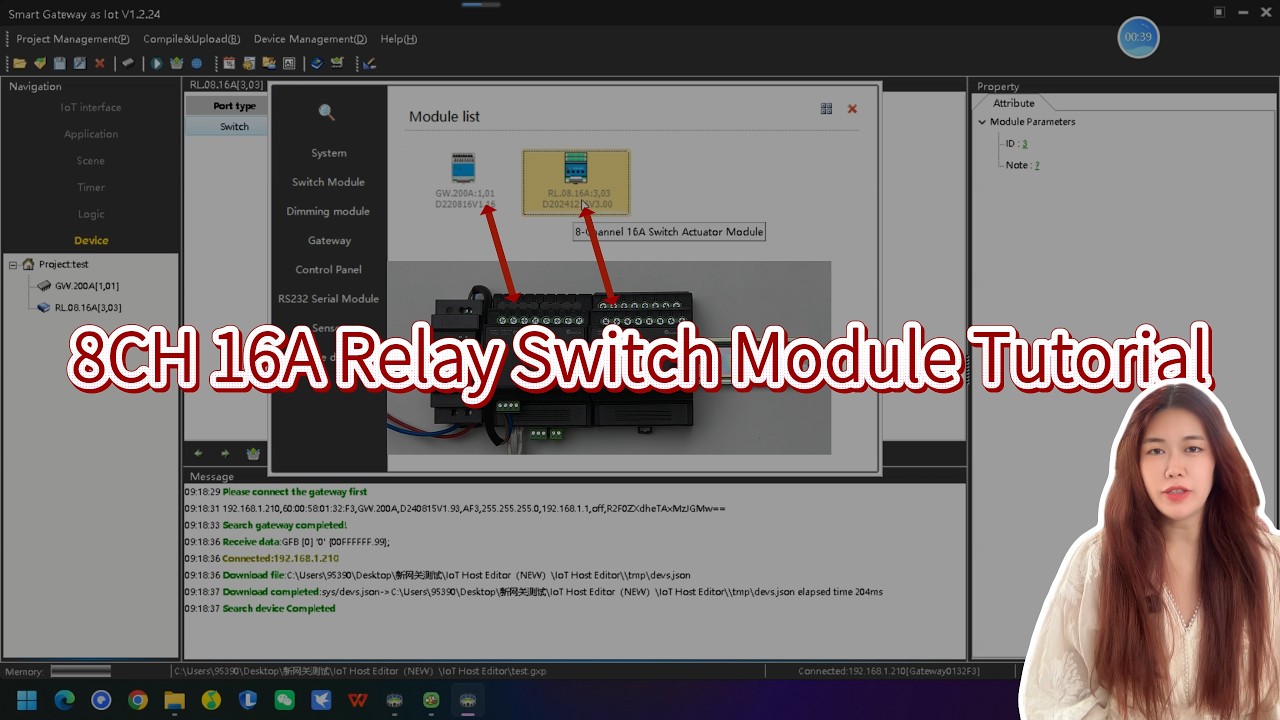Collapse the Project:test tree node
This screenshot has width=1280, height=720.
click(x=13, y=265)
